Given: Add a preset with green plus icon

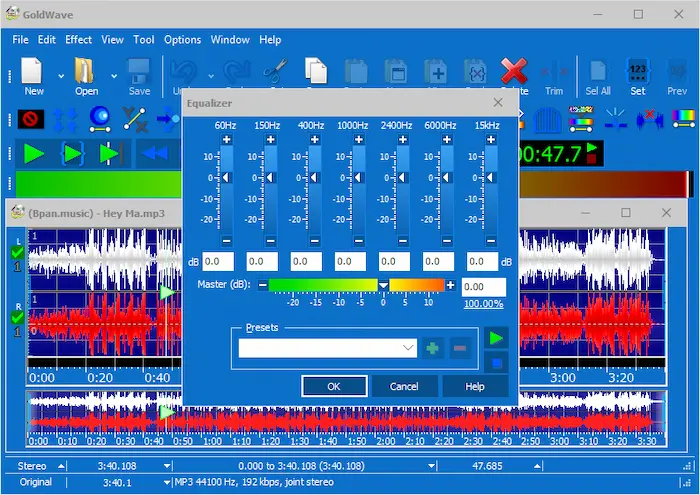Looking at the screenshot, I should click(x=432, y=348).
